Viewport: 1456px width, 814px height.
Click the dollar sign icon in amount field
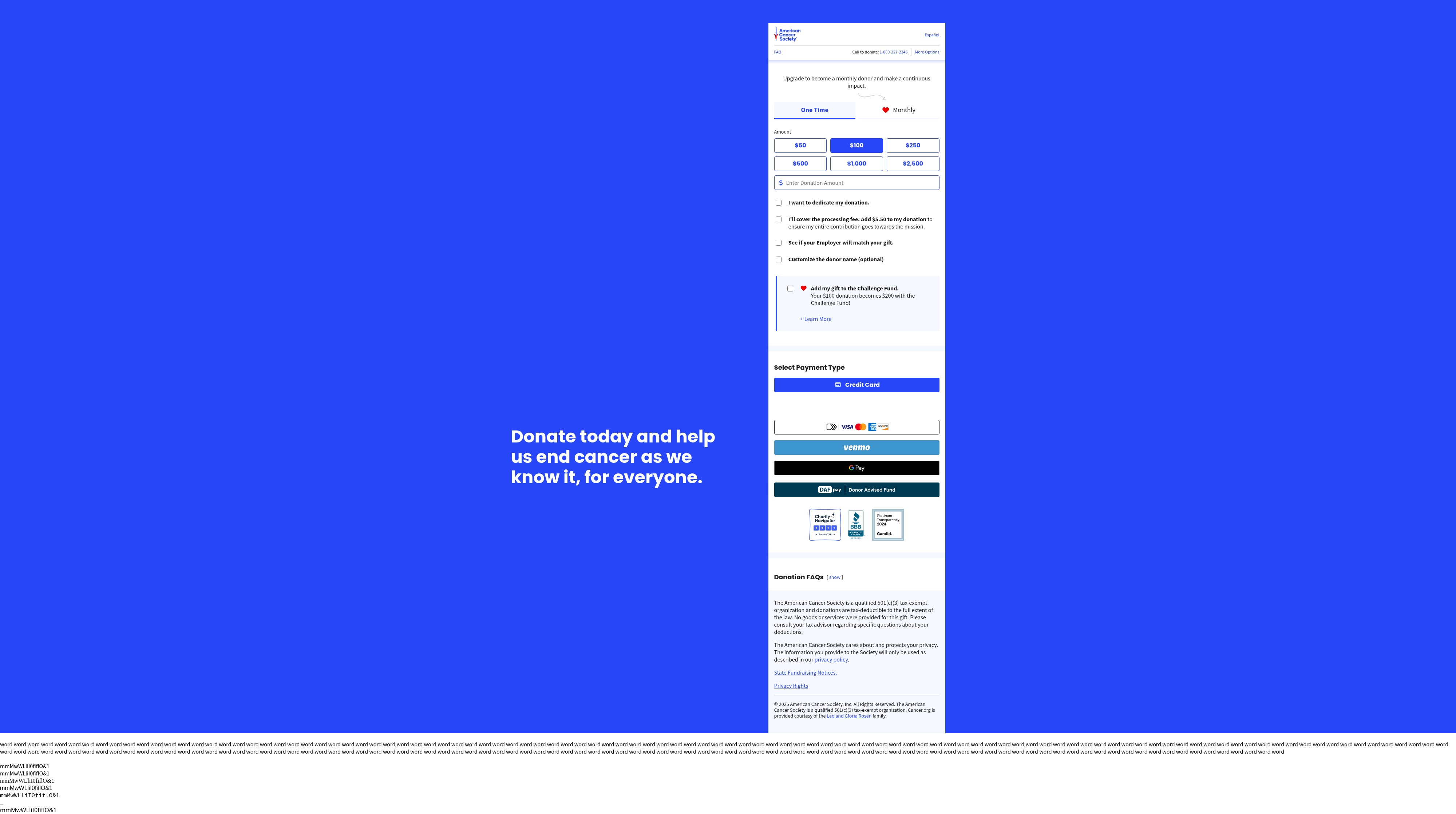[780, 182]
